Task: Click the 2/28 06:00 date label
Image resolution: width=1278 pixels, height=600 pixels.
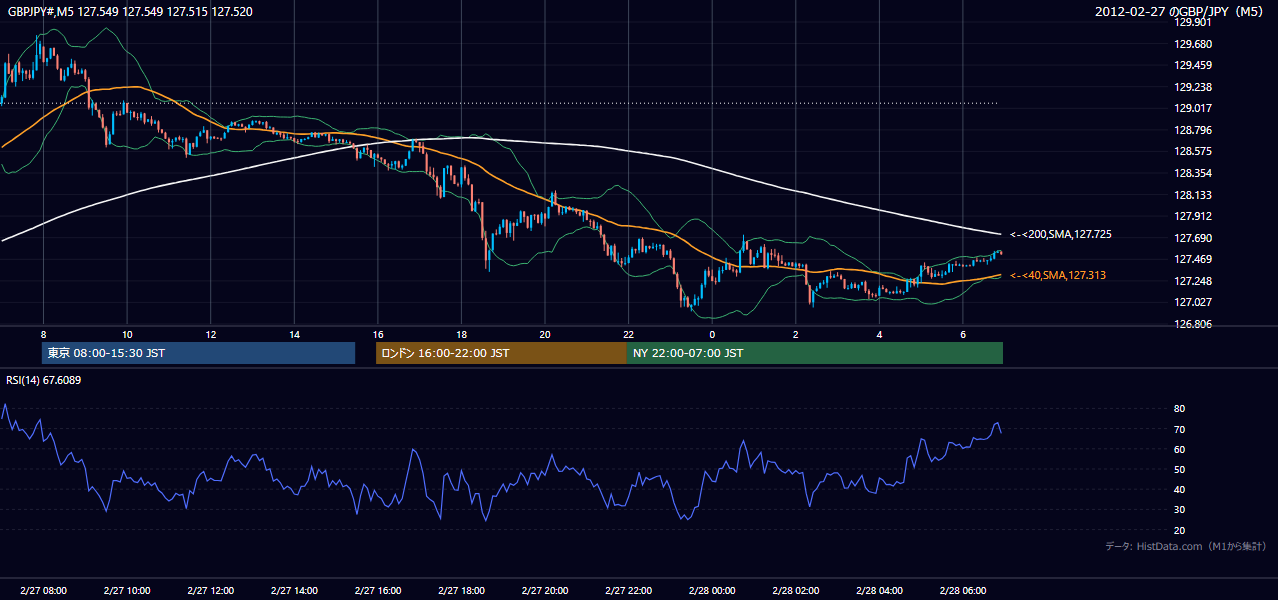Action: [x=963, y=591]
